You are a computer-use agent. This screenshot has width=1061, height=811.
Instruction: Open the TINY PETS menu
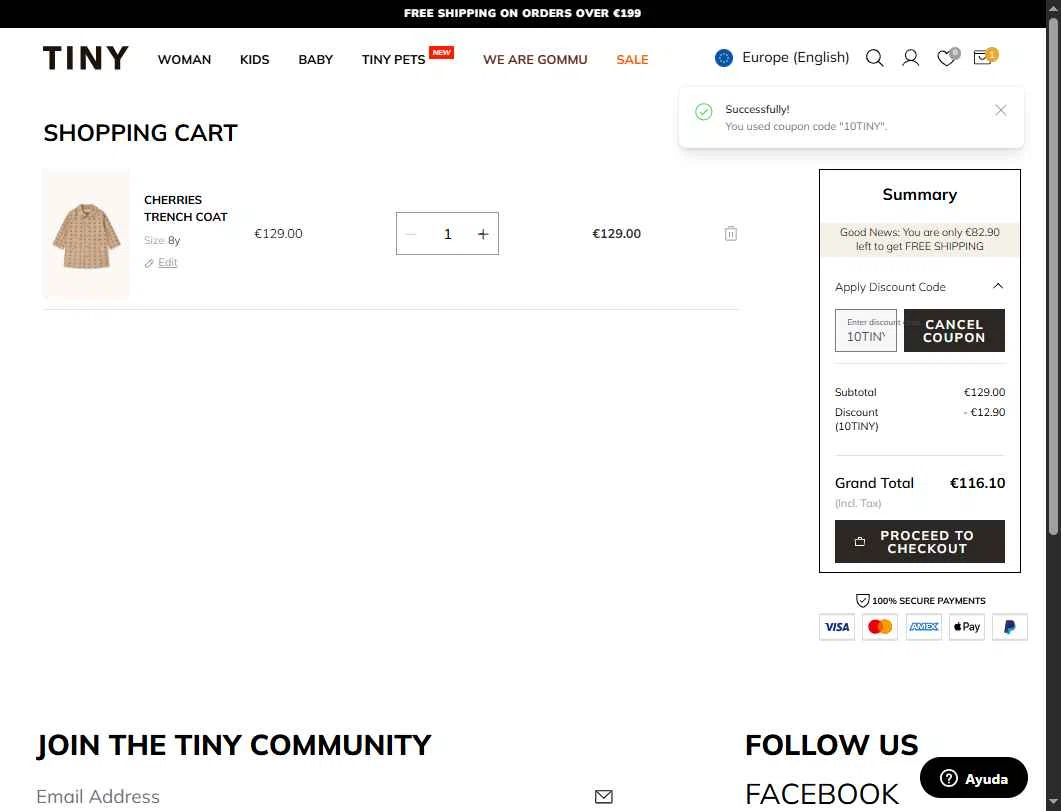(x=393, y=60)
